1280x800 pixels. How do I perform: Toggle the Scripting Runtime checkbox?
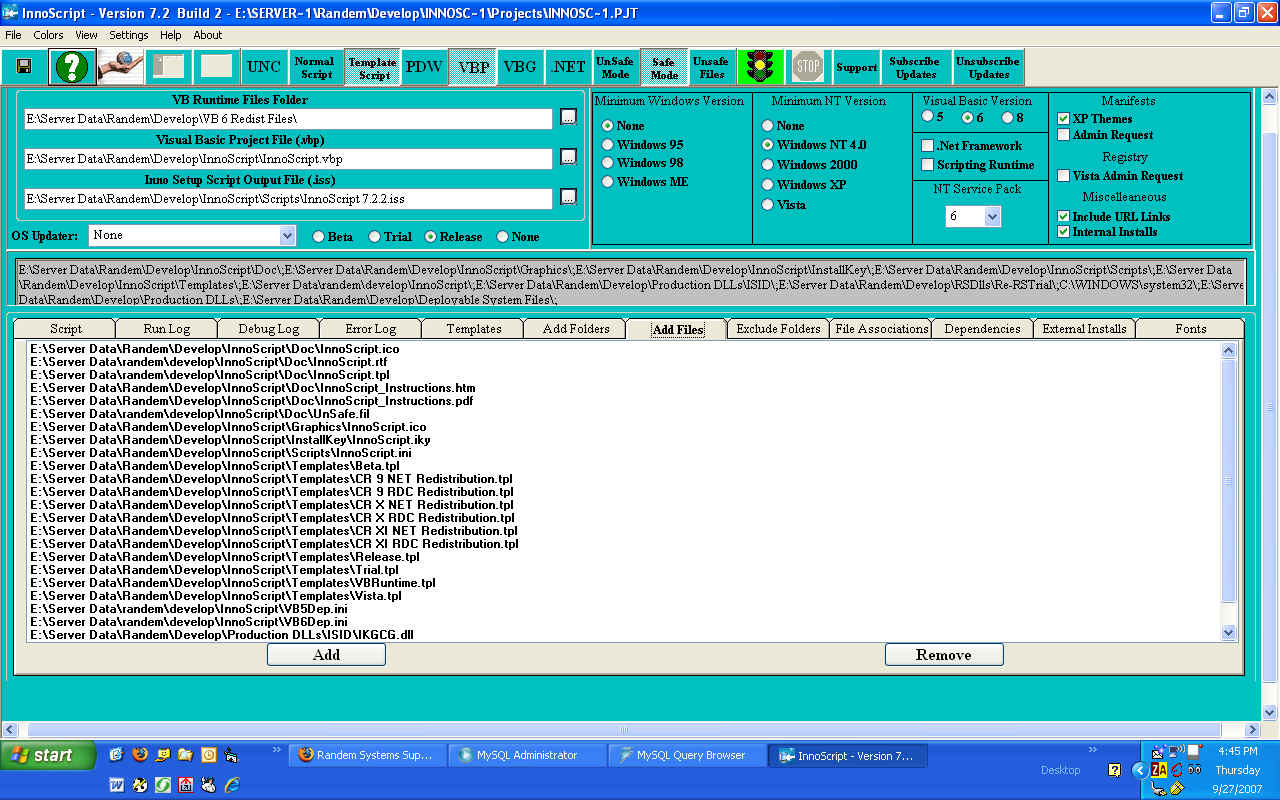coord(927,165)
